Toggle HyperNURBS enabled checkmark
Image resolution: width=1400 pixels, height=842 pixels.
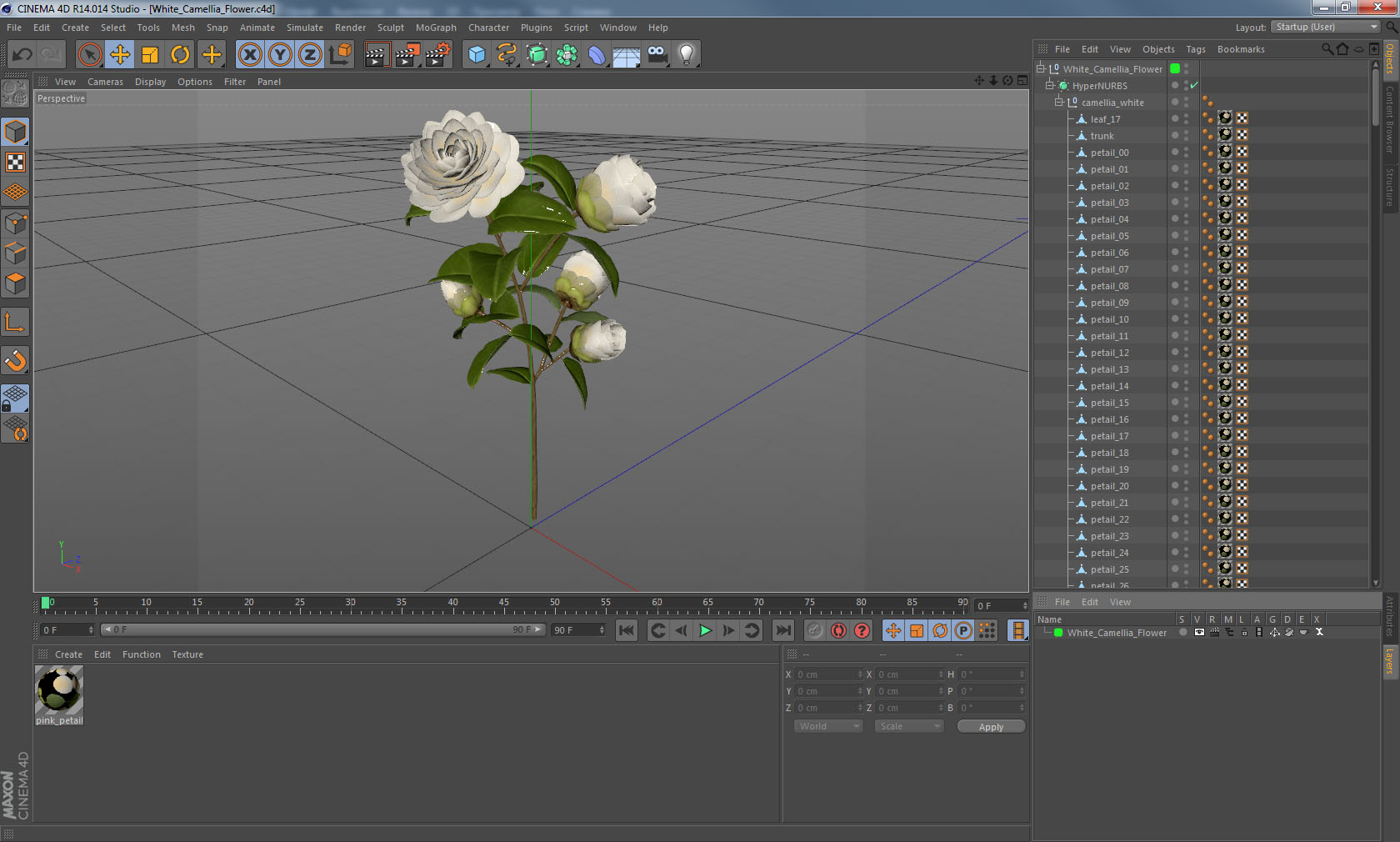click(x=1194, y=85)
